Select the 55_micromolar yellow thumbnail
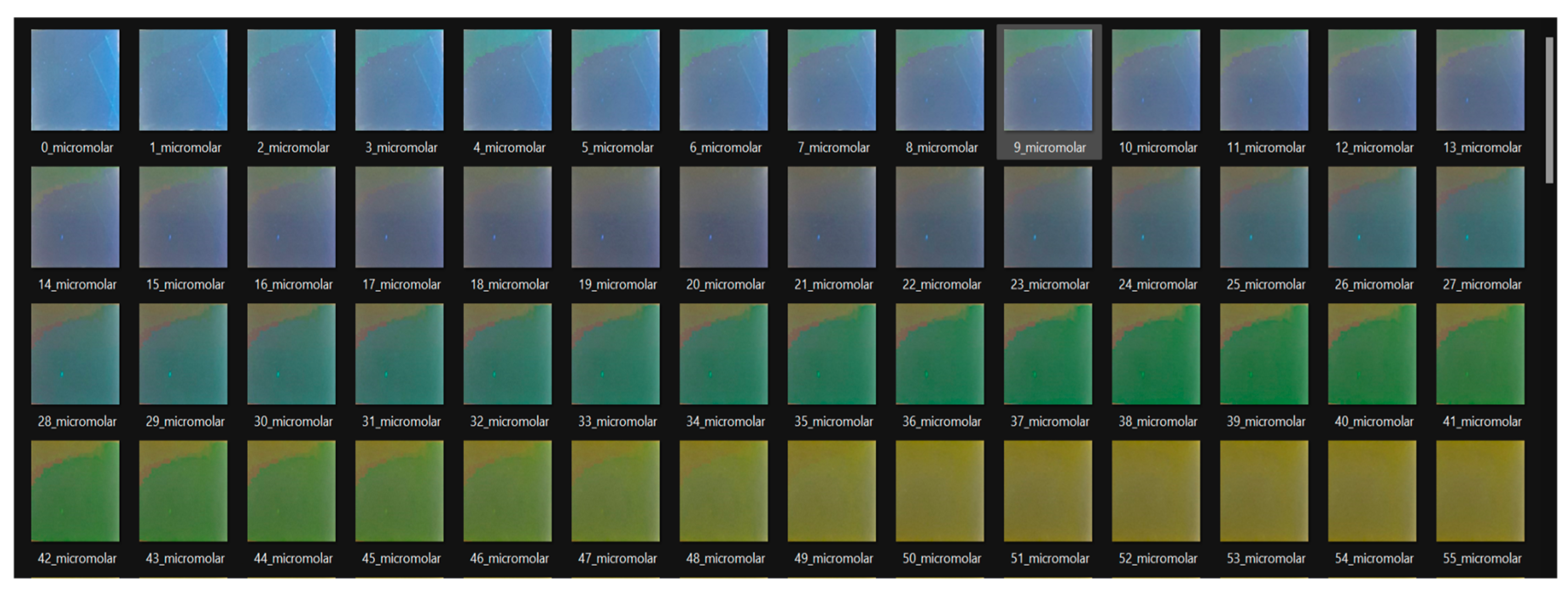 (x=1480, y=491)
